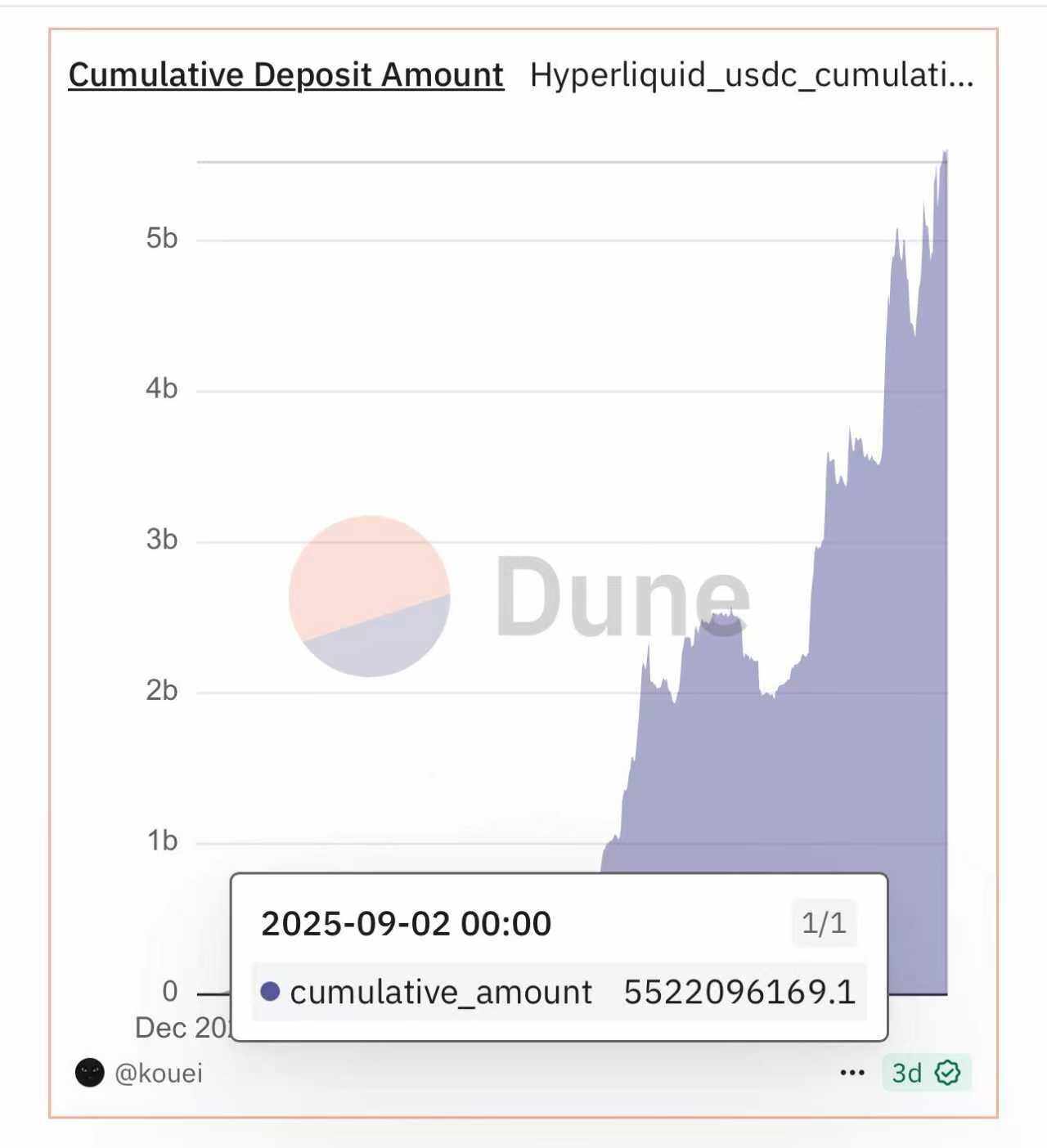
Task: Click the 1/1 tooltip counter
Action: [x=824, y=923]
